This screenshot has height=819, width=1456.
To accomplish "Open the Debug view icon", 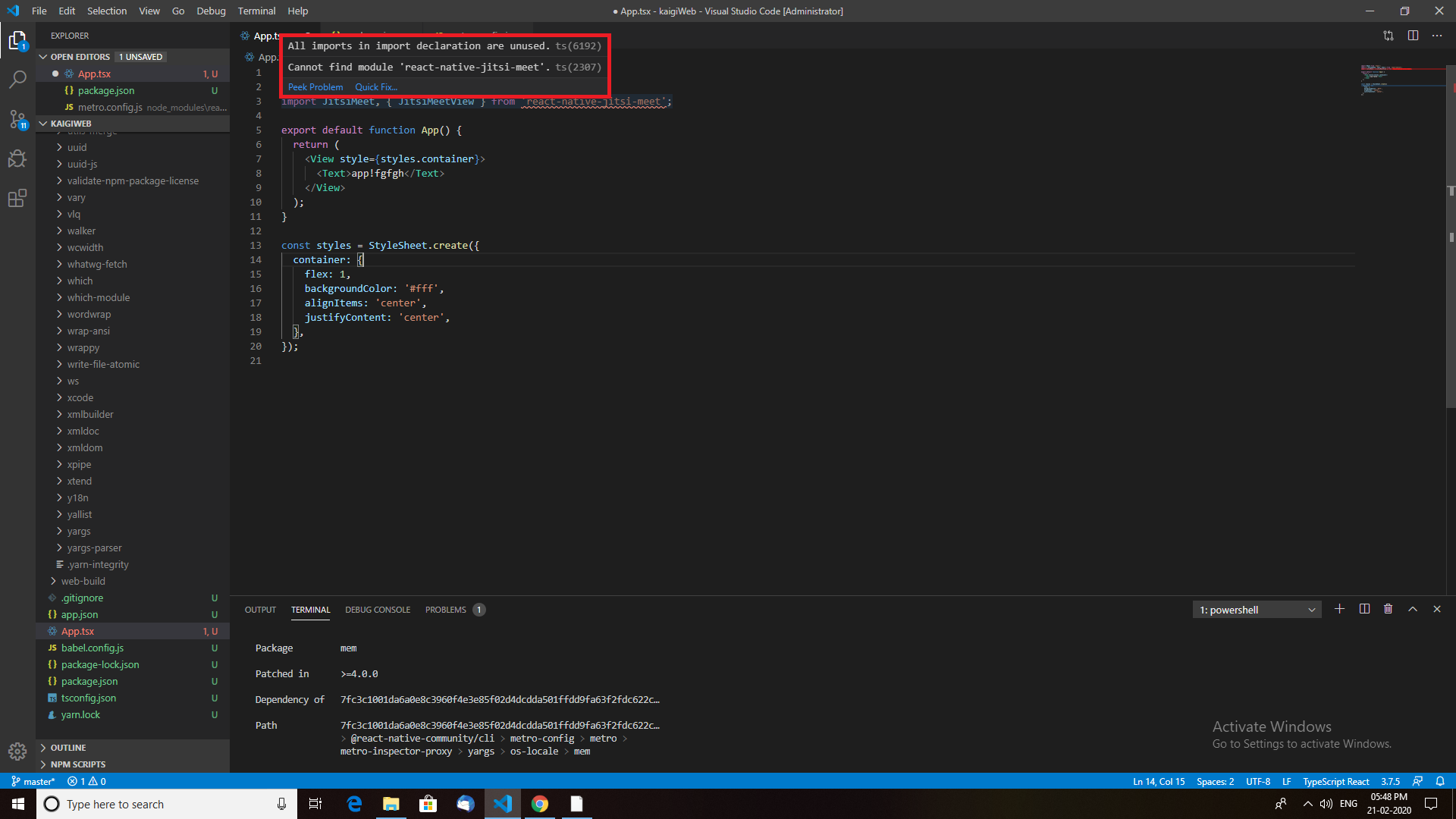I will click(17, 158).
